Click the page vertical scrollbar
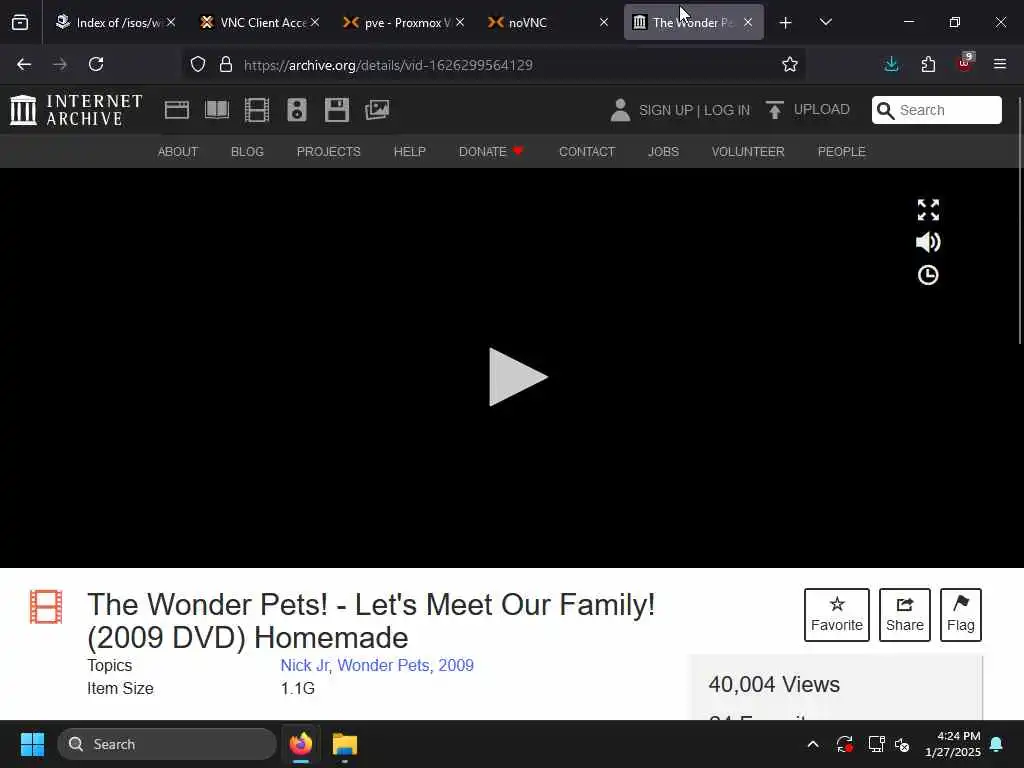 click(x=1019, y=220)
